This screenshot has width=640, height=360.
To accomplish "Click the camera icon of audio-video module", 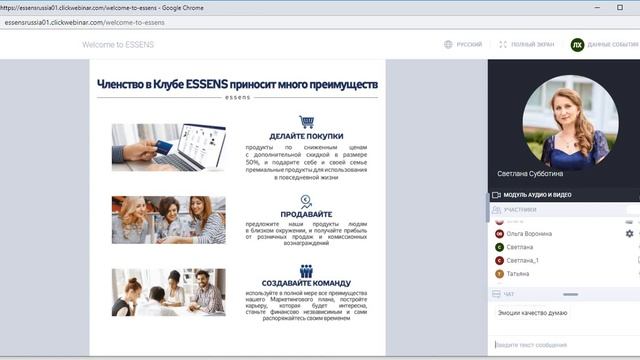I will [496, 195].
